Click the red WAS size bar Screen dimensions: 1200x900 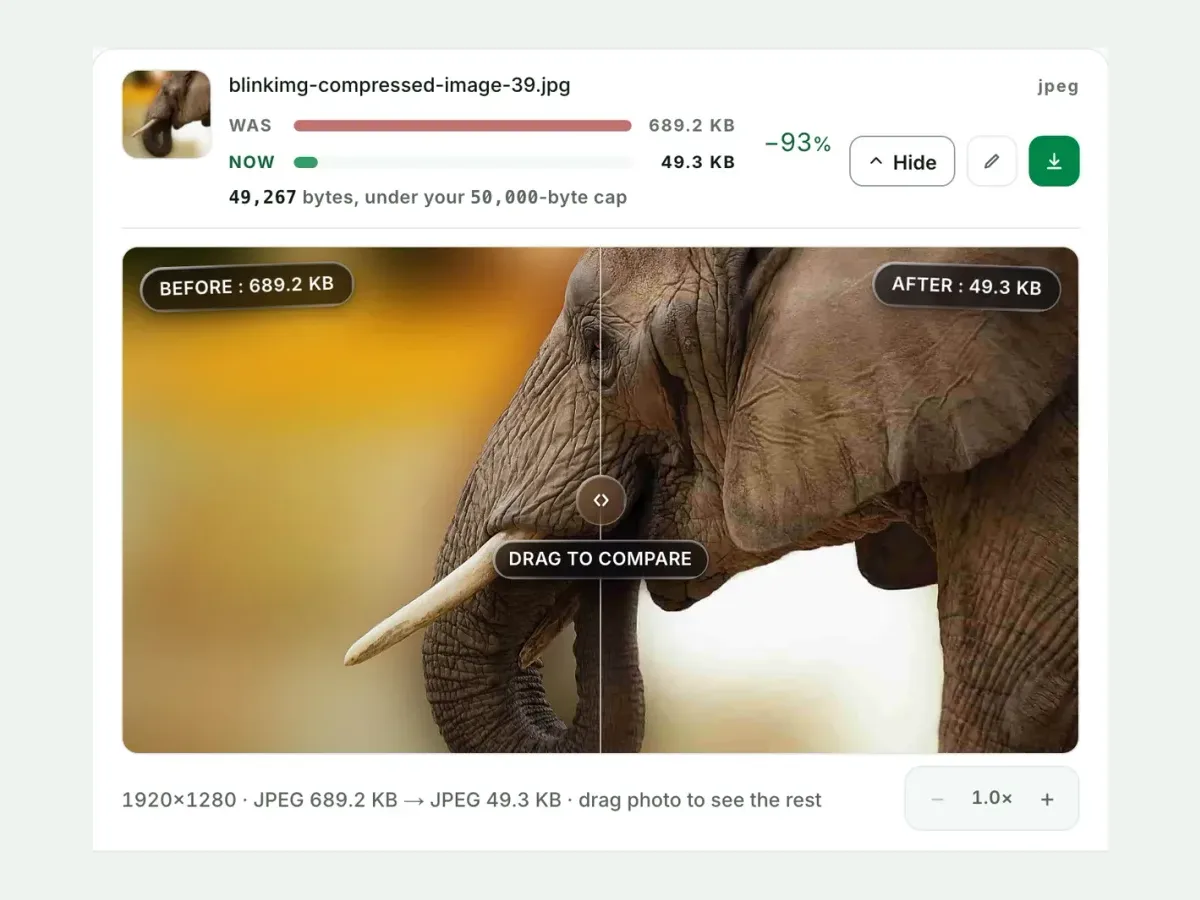(463, 126)
